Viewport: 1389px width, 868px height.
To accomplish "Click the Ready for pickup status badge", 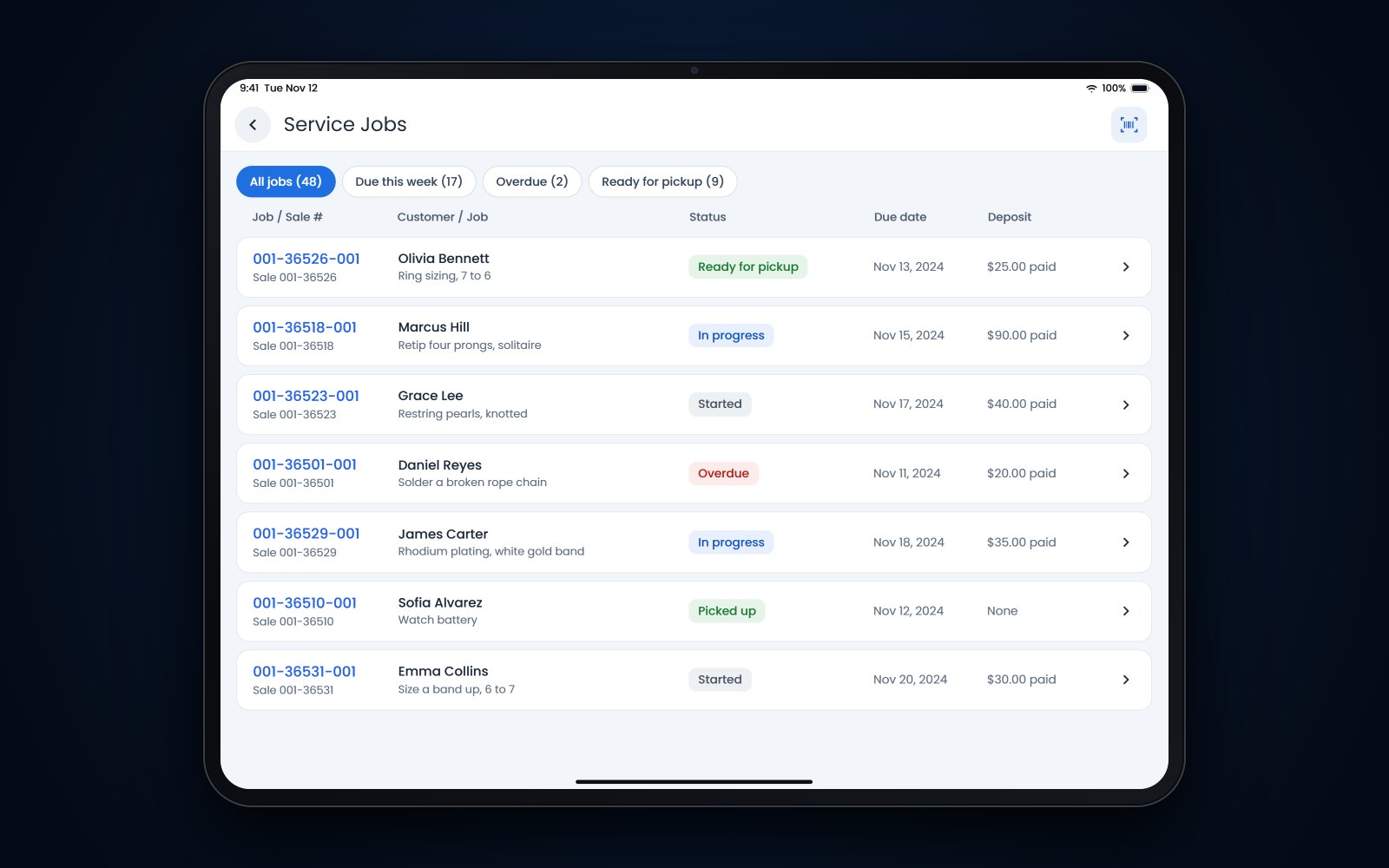I will pyautogui.click(x=748, y=266).
